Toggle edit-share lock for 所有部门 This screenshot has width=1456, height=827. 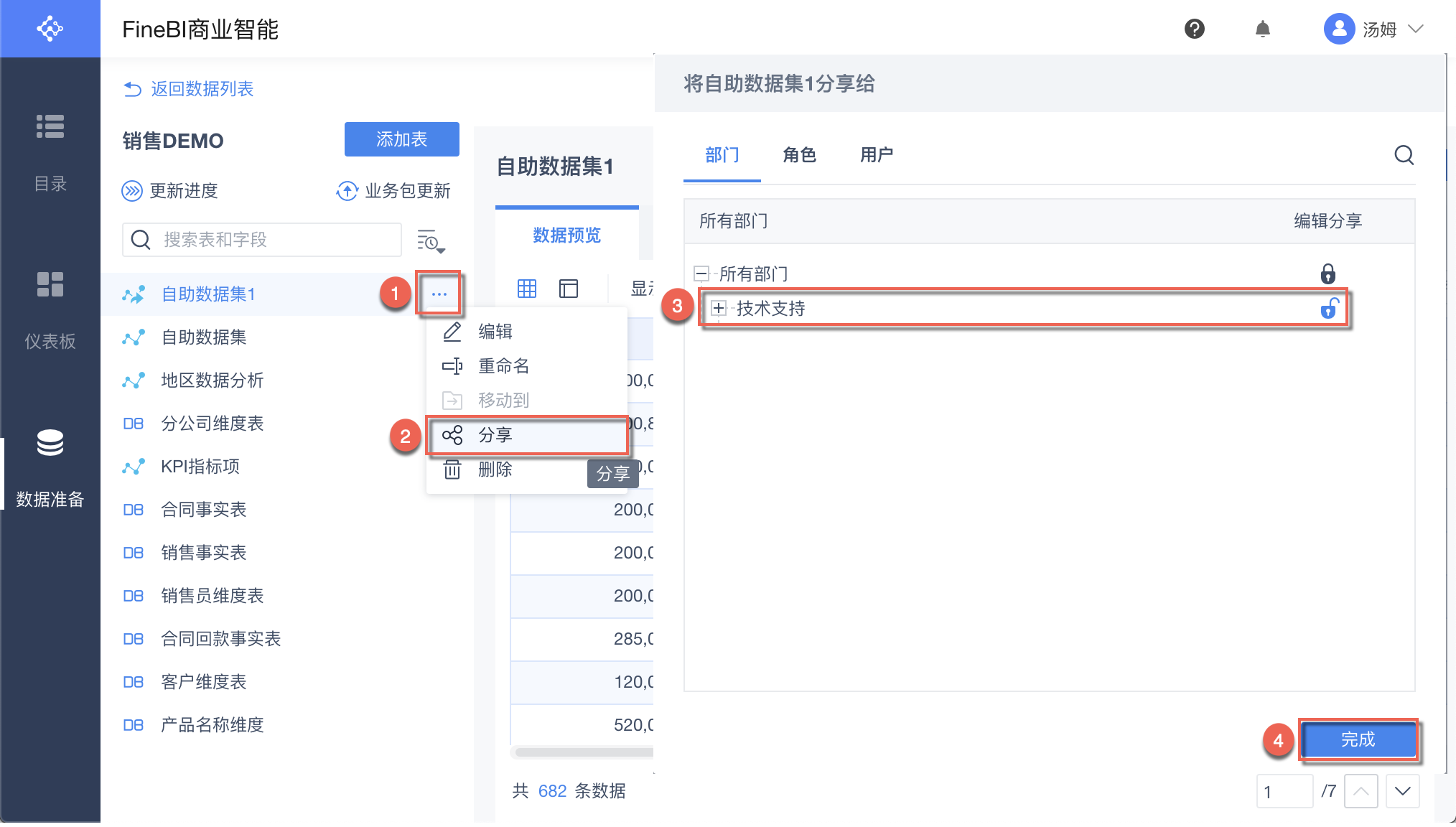[1327, 274]
